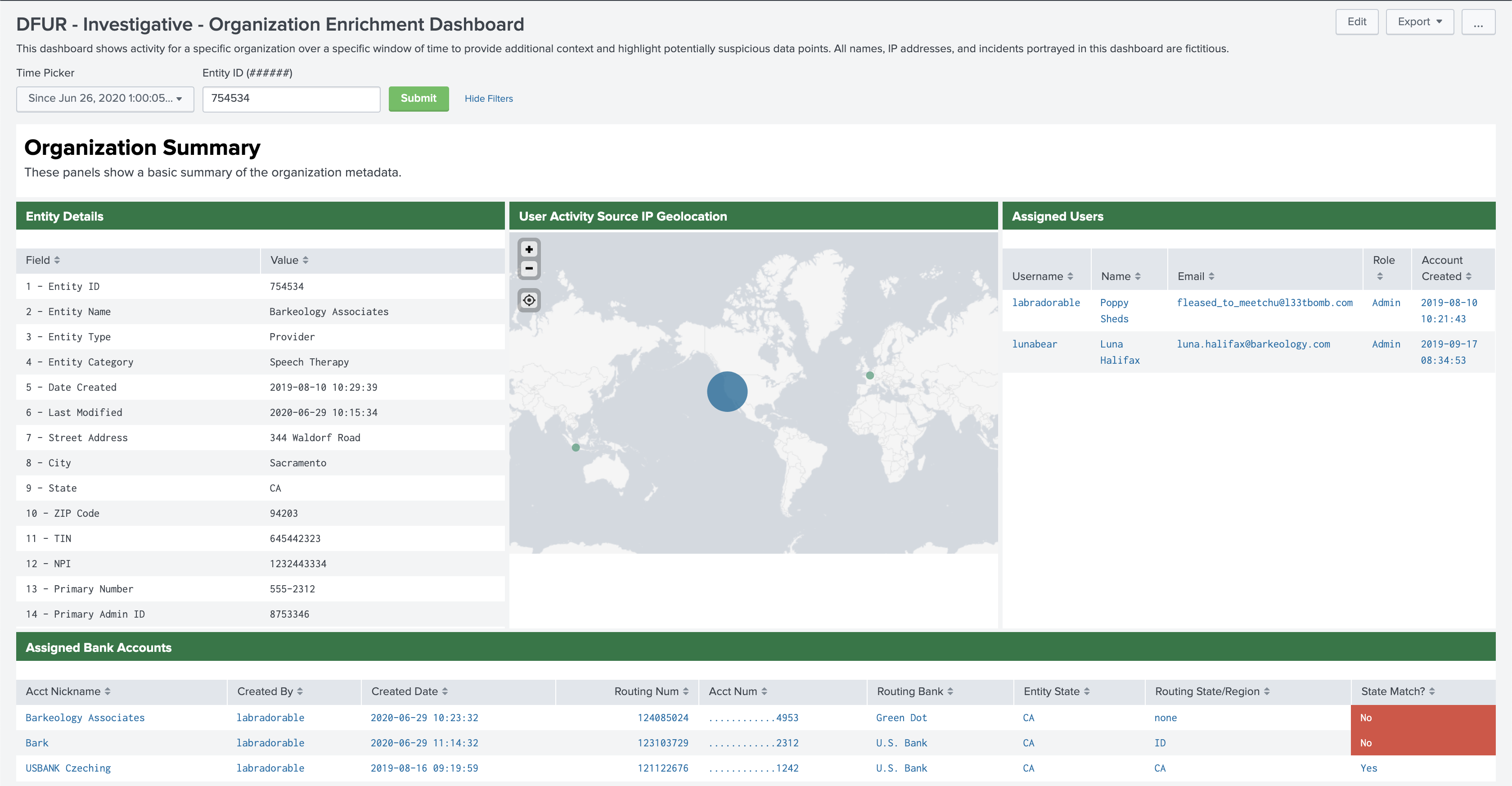The image size is (1512, 786).
Task: Sort bank accounts by Routing State/Region
Action: pyautogui.click(x=1212, y=691)
